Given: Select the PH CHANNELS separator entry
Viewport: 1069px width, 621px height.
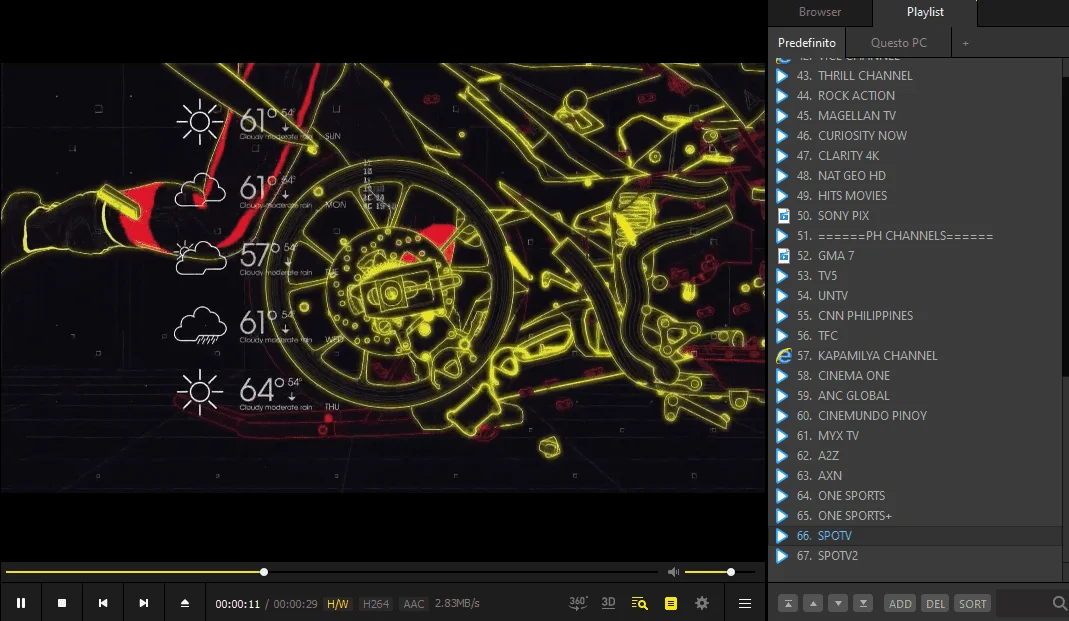Looking at the screenshot, I should pos(916,236).
